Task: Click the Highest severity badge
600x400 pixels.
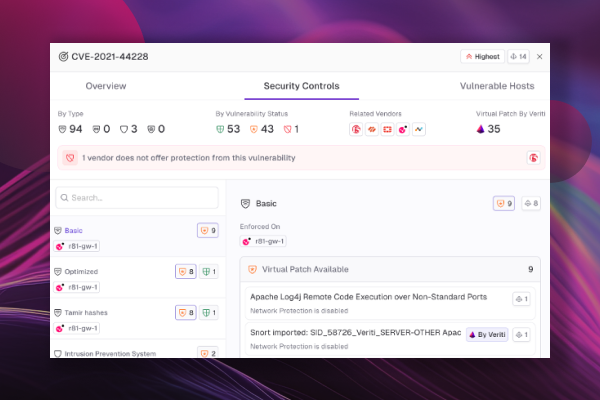Action: [x=483, y=57]
